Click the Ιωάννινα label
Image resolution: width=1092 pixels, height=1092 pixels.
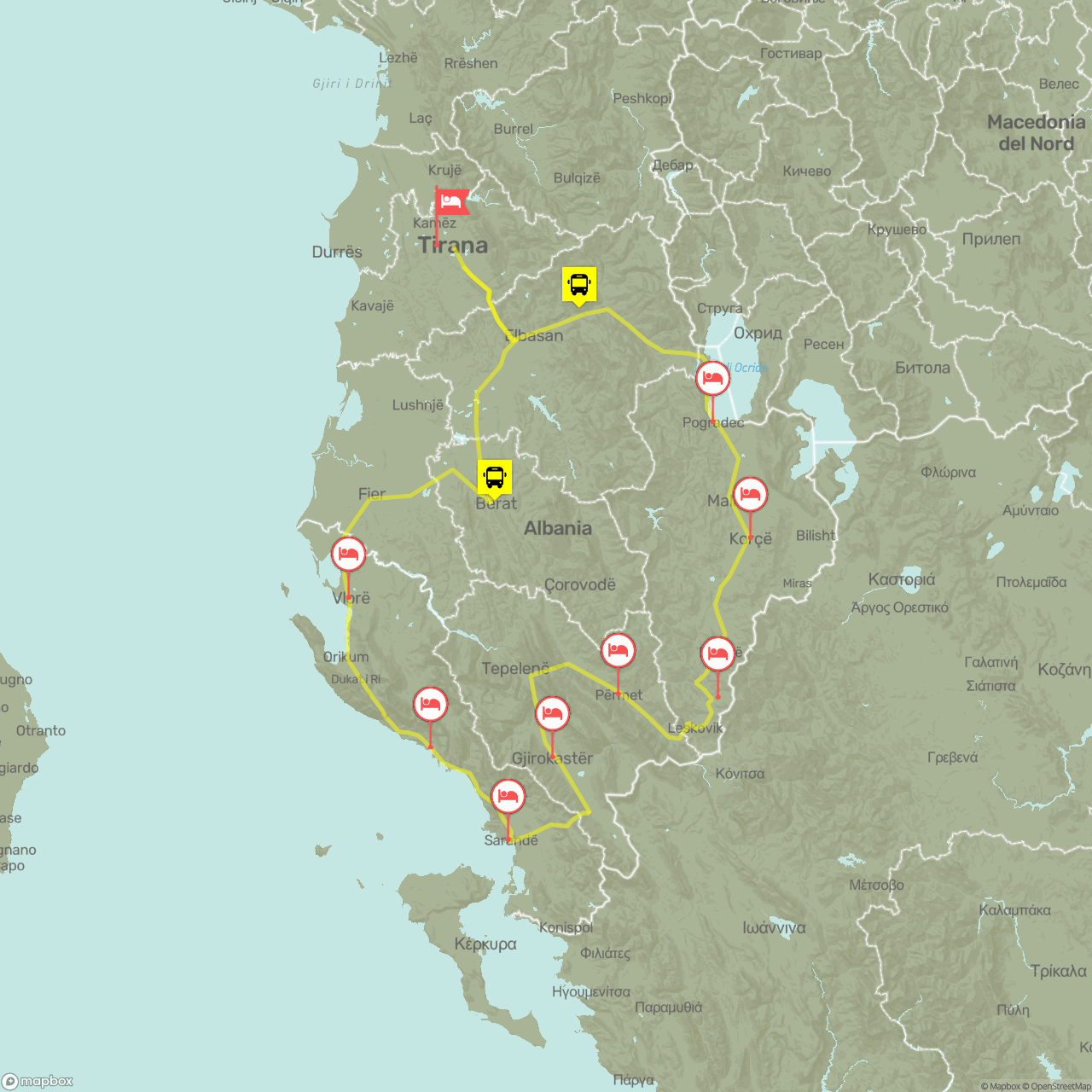[774, 928]
